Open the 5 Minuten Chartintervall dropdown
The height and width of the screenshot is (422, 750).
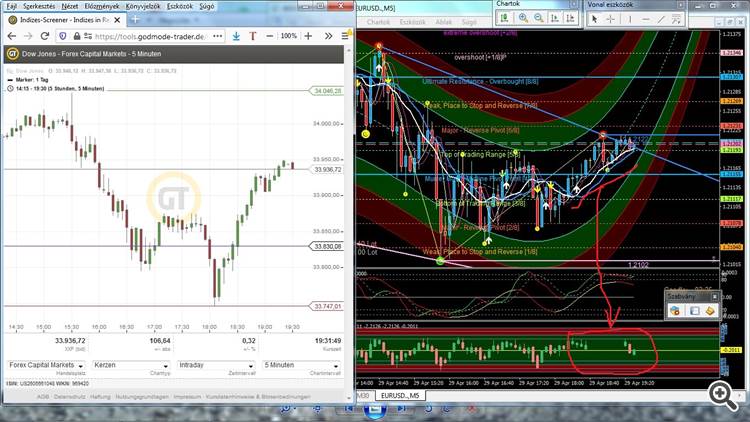pos(301,365)
